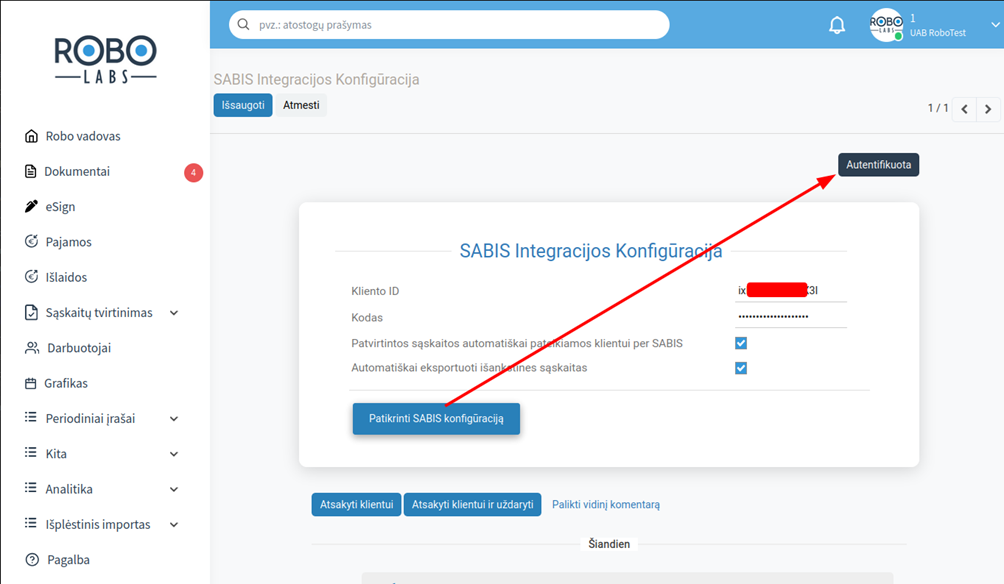Viewport: 1004px width, 584px height.
Task: Expand Kita submenu chevron
Action: [174, 454]
